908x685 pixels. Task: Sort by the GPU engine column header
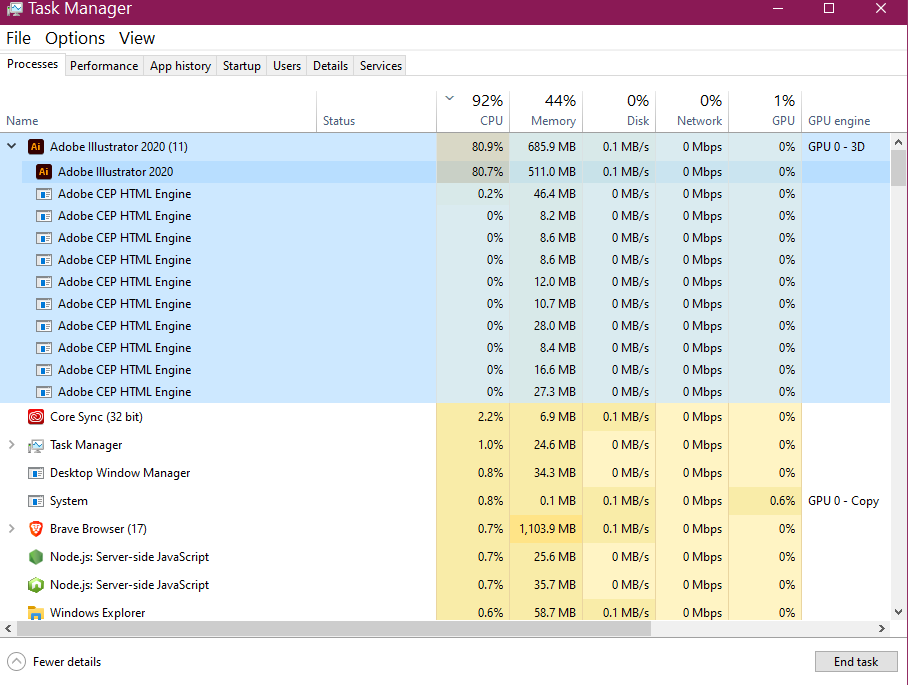846,112
